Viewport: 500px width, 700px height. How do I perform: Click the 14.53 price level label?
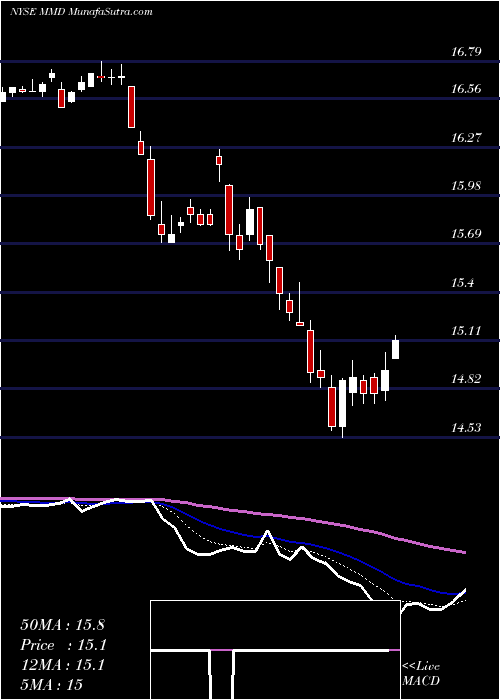tap(466, 428)
